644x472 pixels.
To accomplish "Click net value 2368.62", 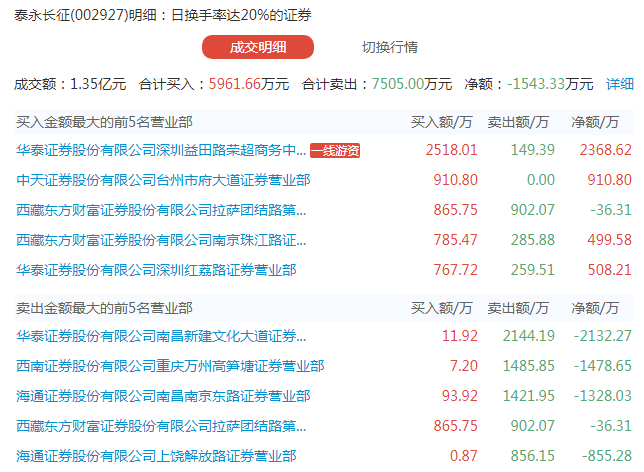I will point(605,150).
